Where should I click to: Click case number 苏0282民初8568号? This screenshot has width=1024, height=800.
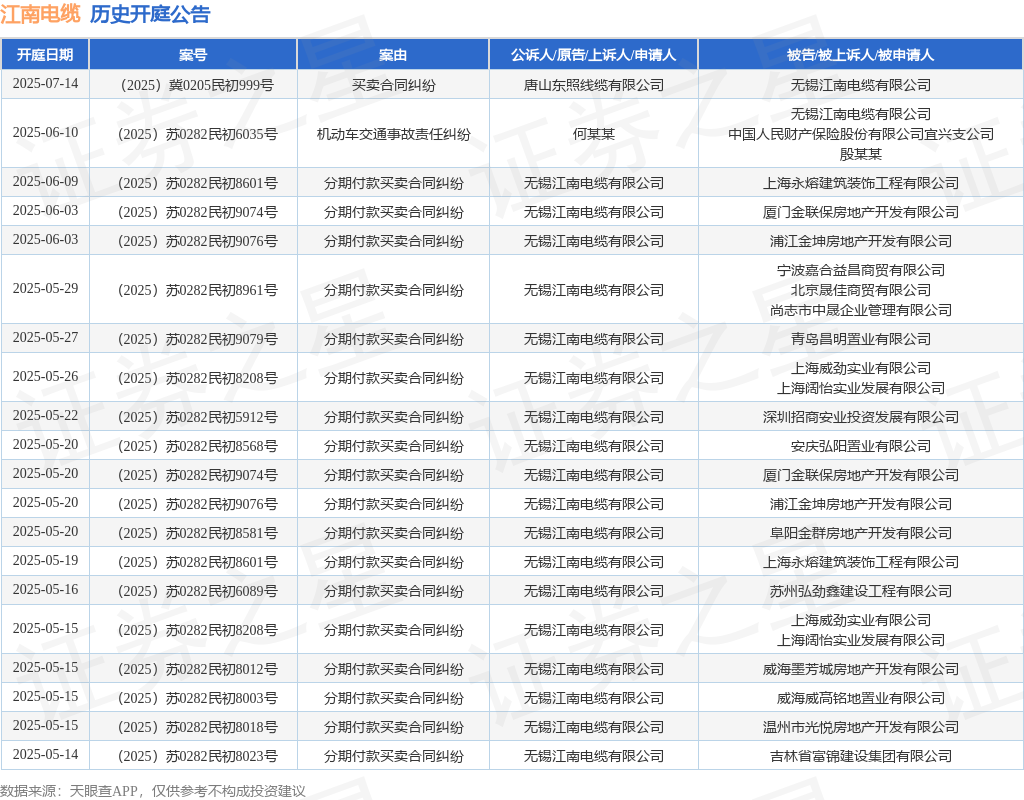(197, 446)
